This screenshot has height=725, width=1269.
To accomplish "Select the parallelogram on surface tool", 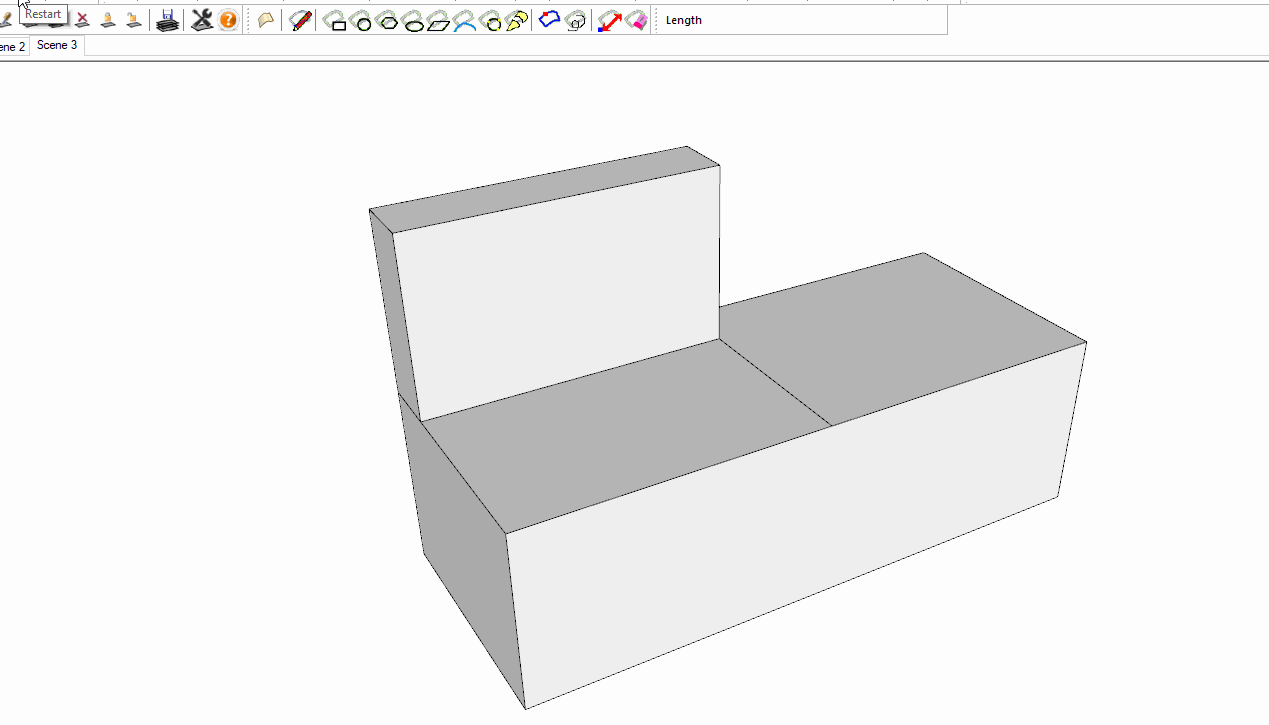I will 438,21.
